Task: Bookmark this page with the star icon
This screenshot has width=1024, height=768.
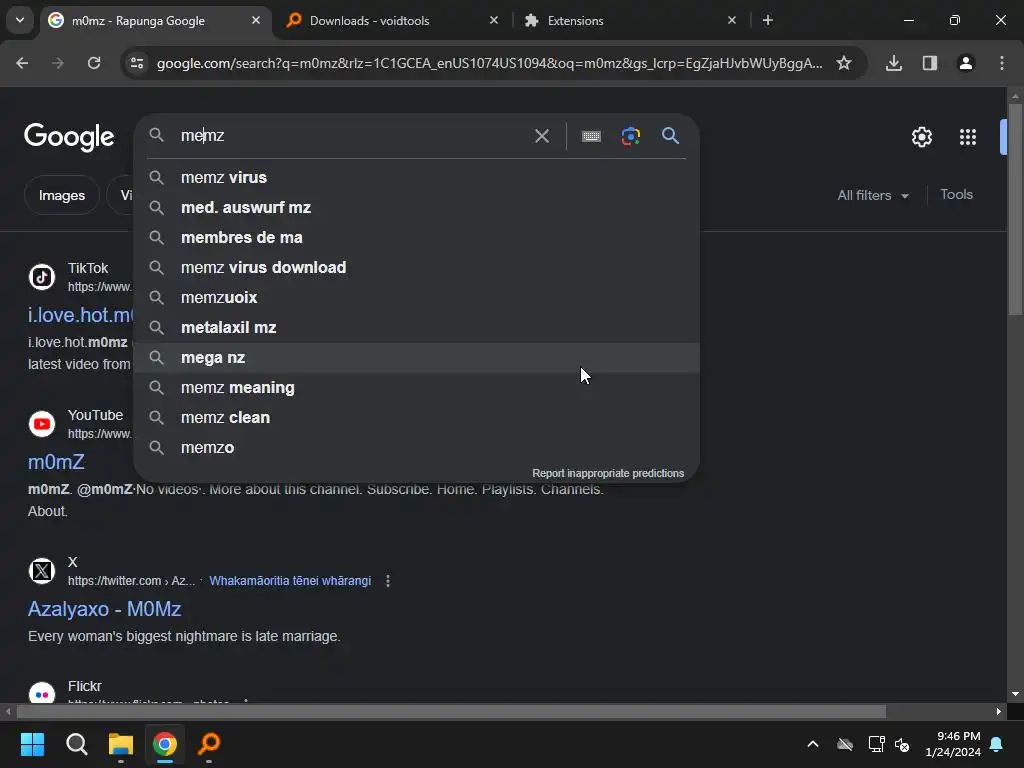Action: 844,63
